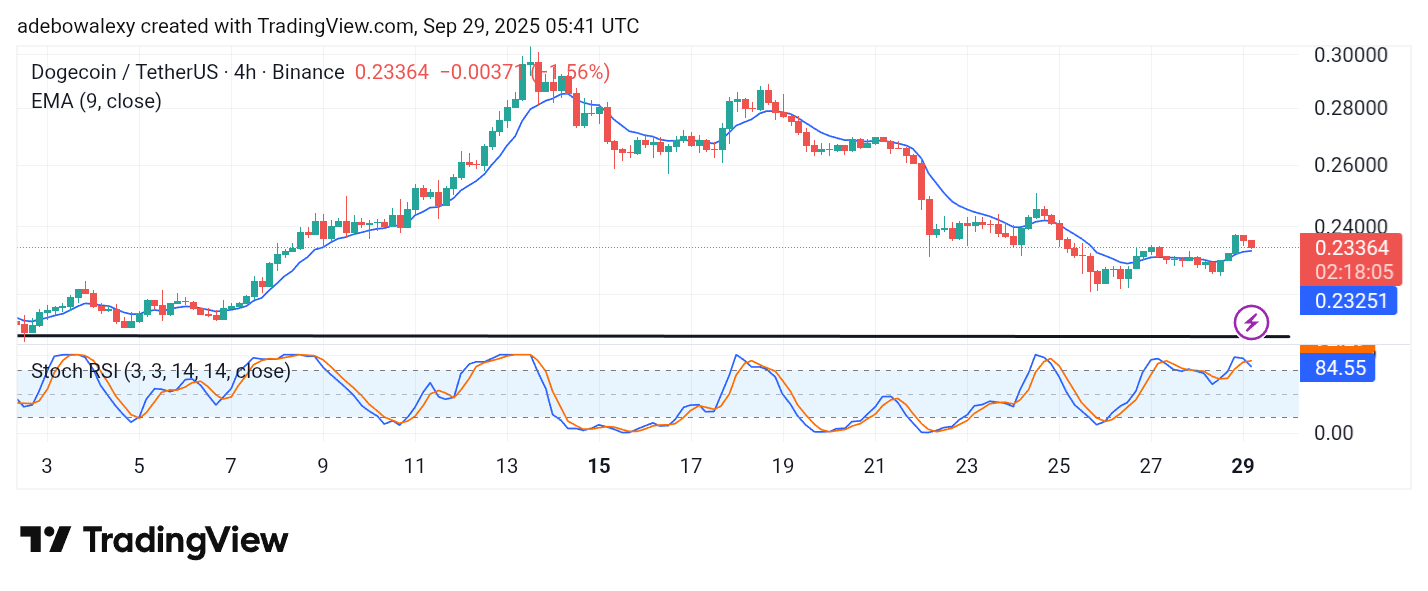This screenshot has height=591, width=1428.
Task: Click the bold date label 15 on time axis
Action: pyautogui.click(x=599, y=466)
